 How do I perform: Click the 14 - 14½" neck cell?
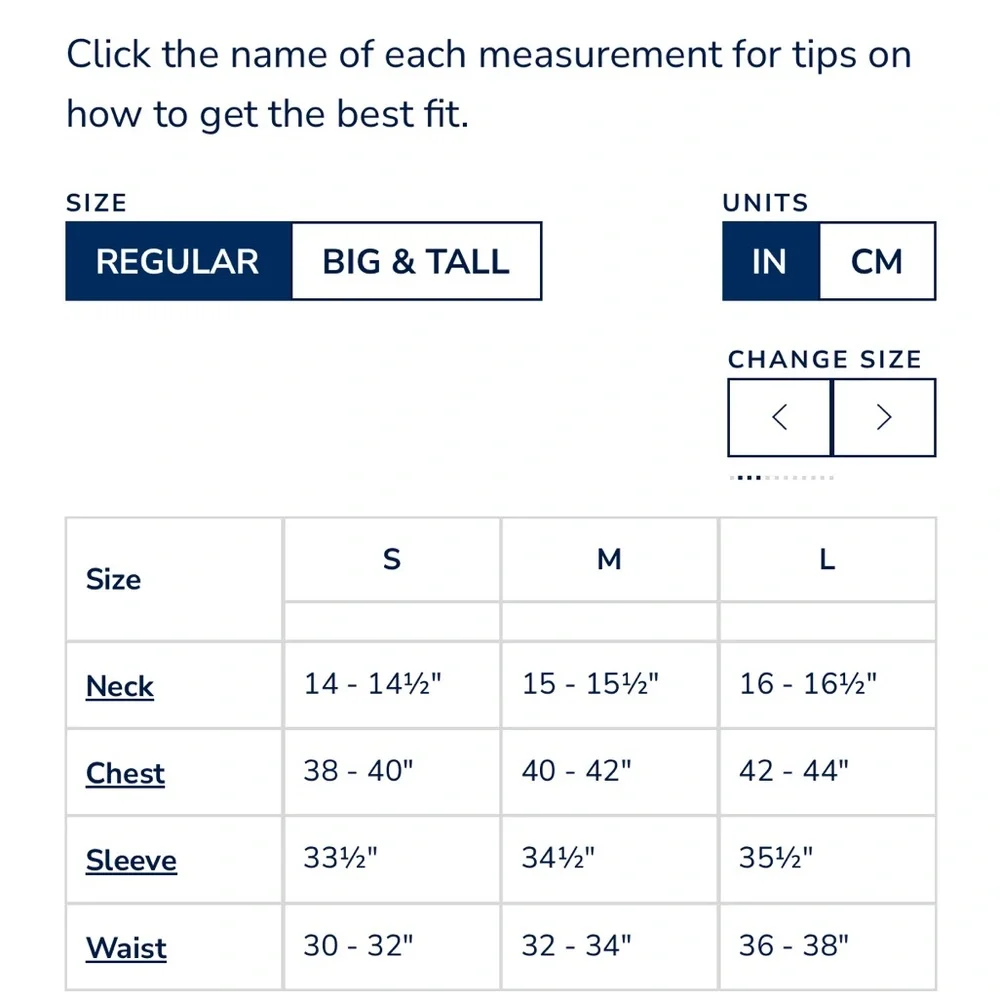[x=392, y=685]
